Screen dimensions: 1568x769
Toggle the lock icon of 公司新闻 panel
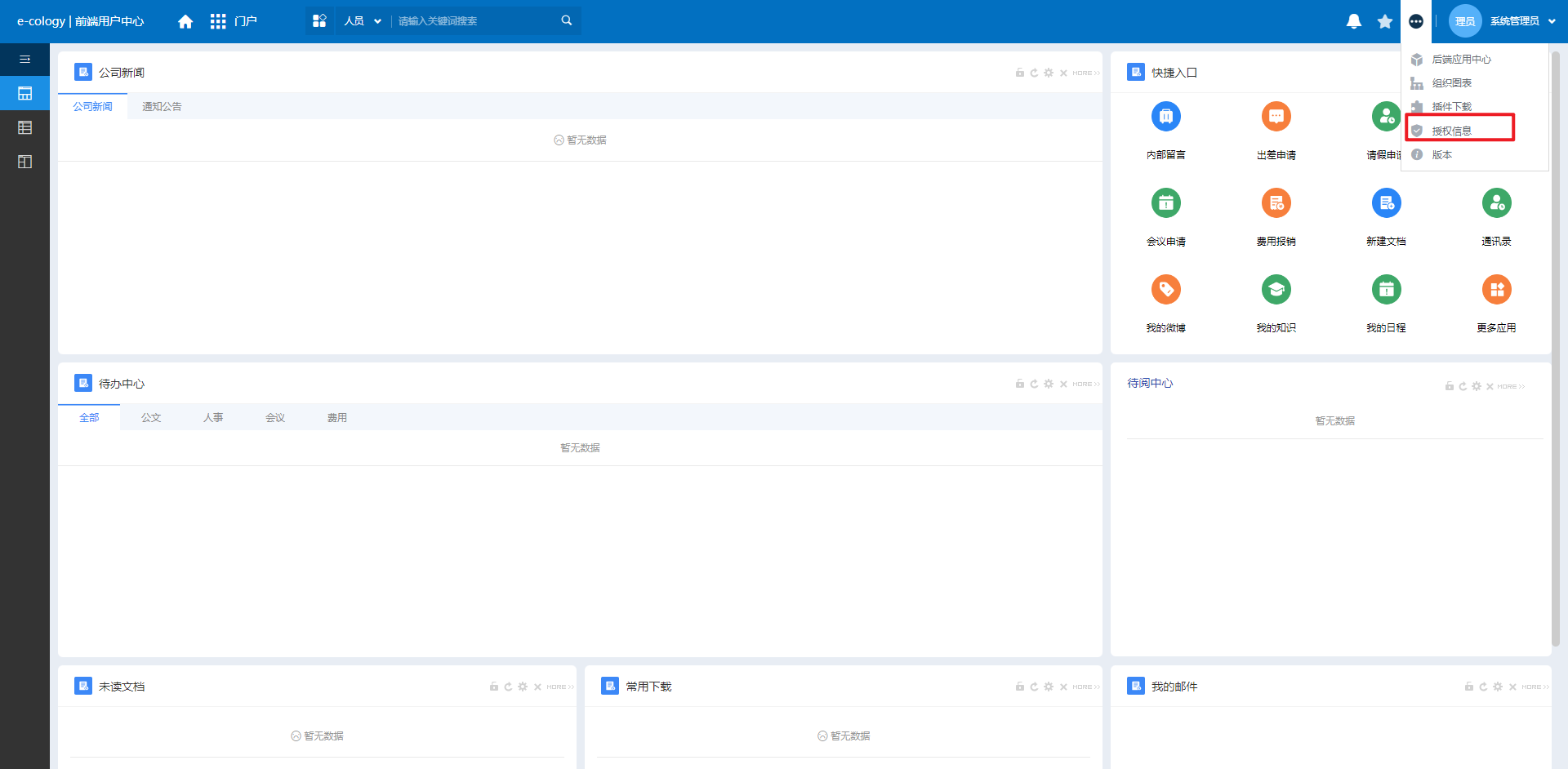point(1020,73)
